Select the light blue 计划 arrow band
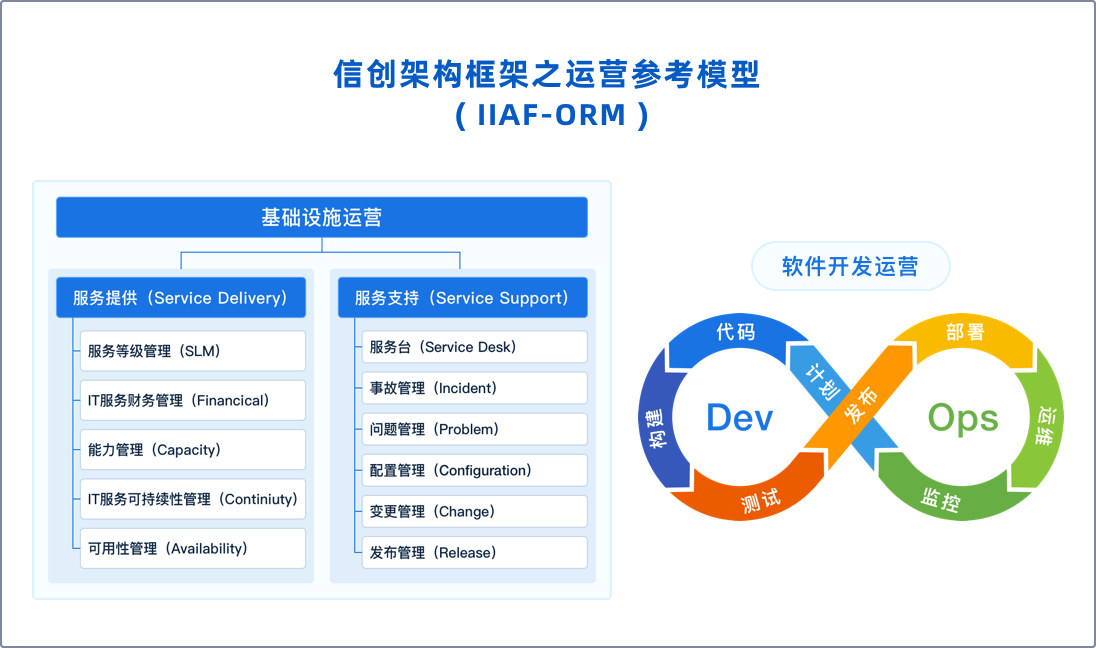 (824, 378)
